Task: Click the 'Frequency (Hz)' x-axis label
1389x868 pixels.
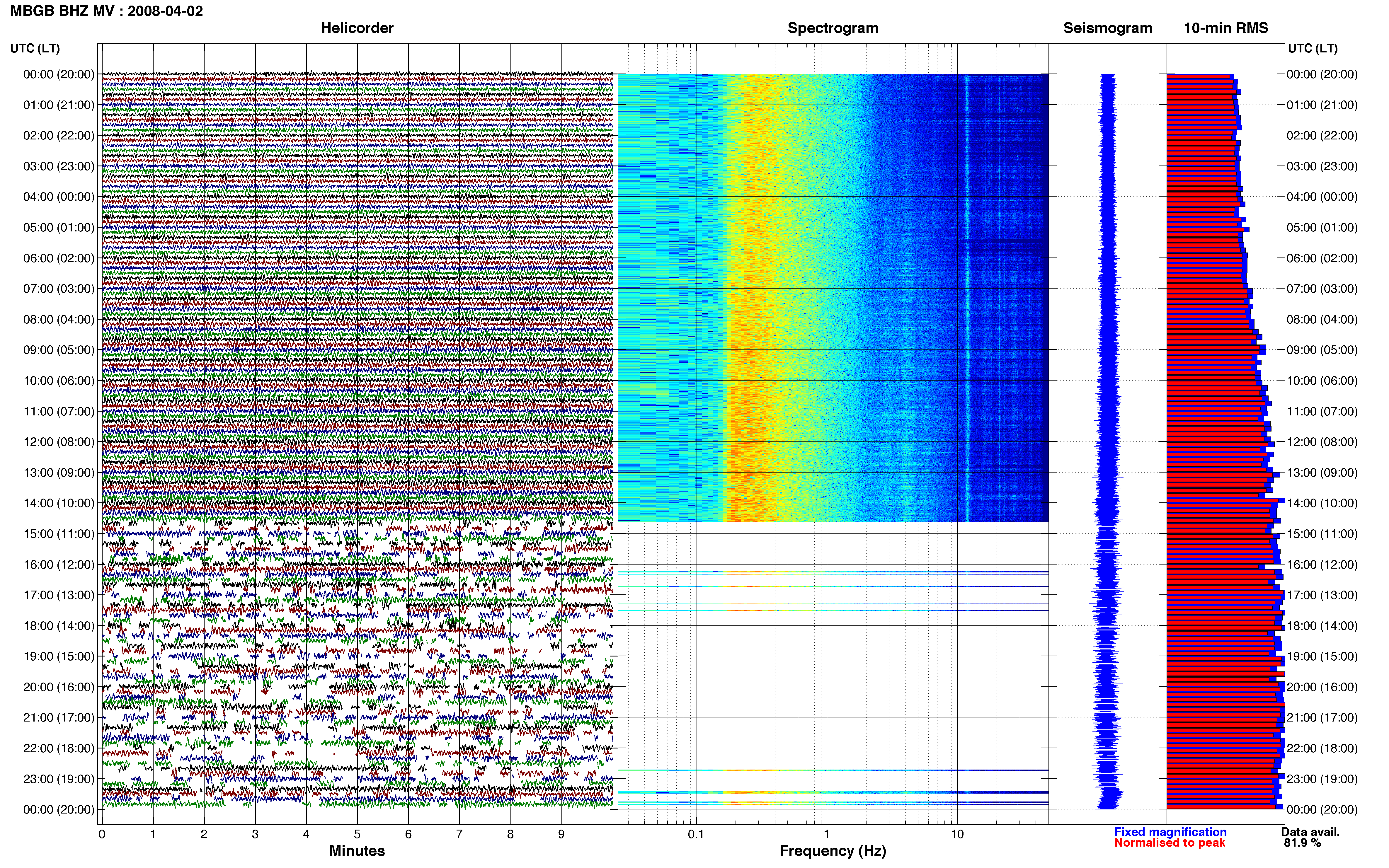Action: (833, 851)
